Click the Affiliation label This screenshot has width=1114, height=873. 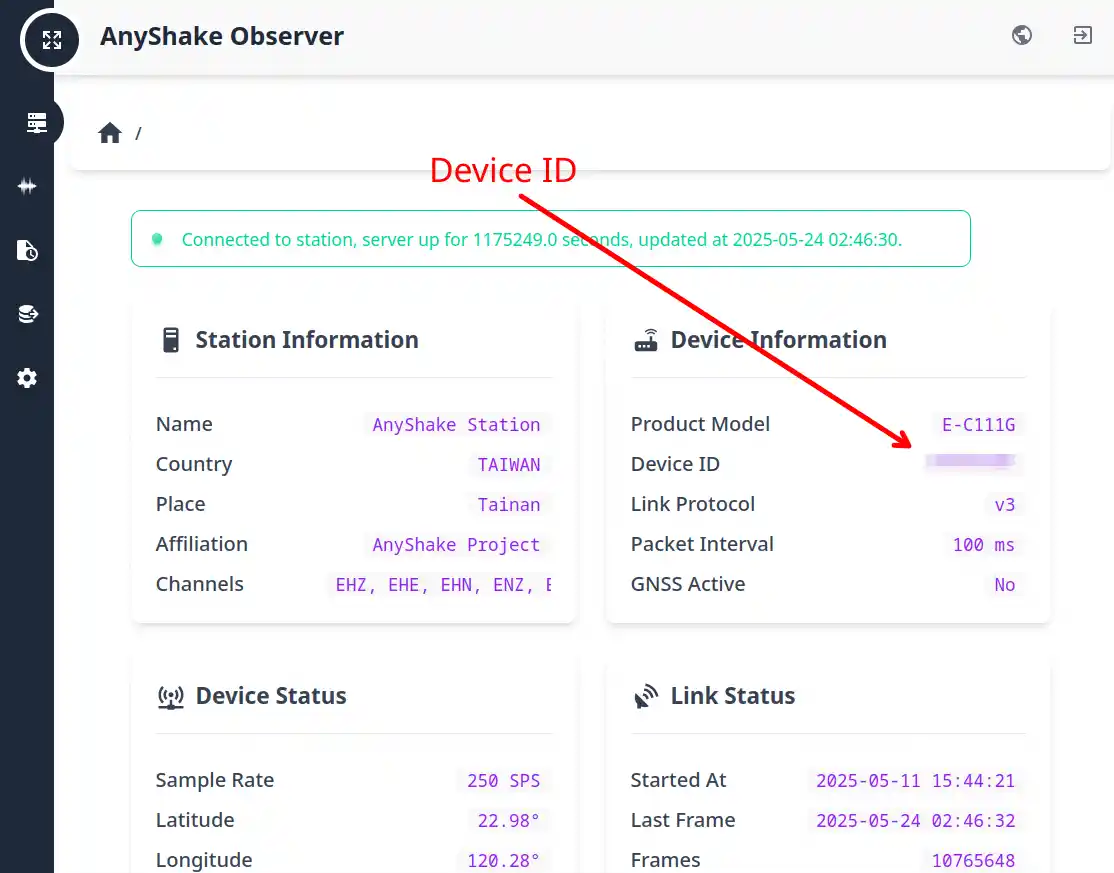202,544
